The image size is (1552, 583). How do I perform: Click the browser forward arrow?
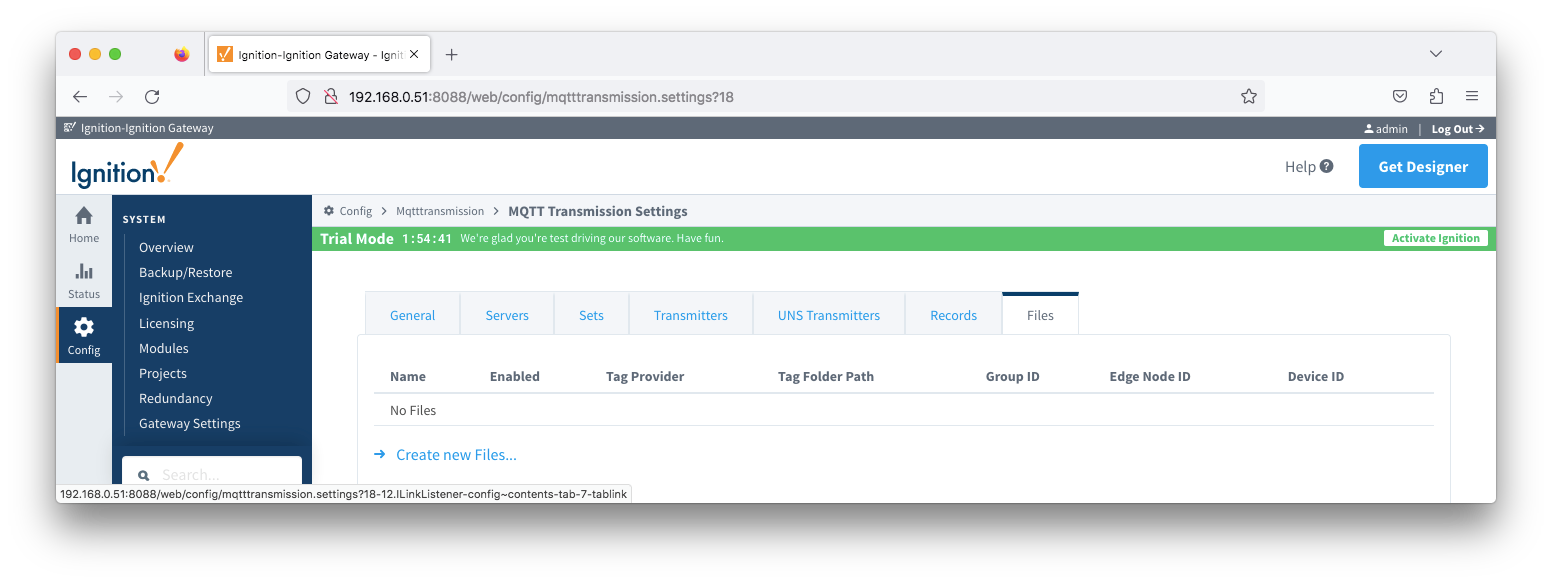(116, 97)
